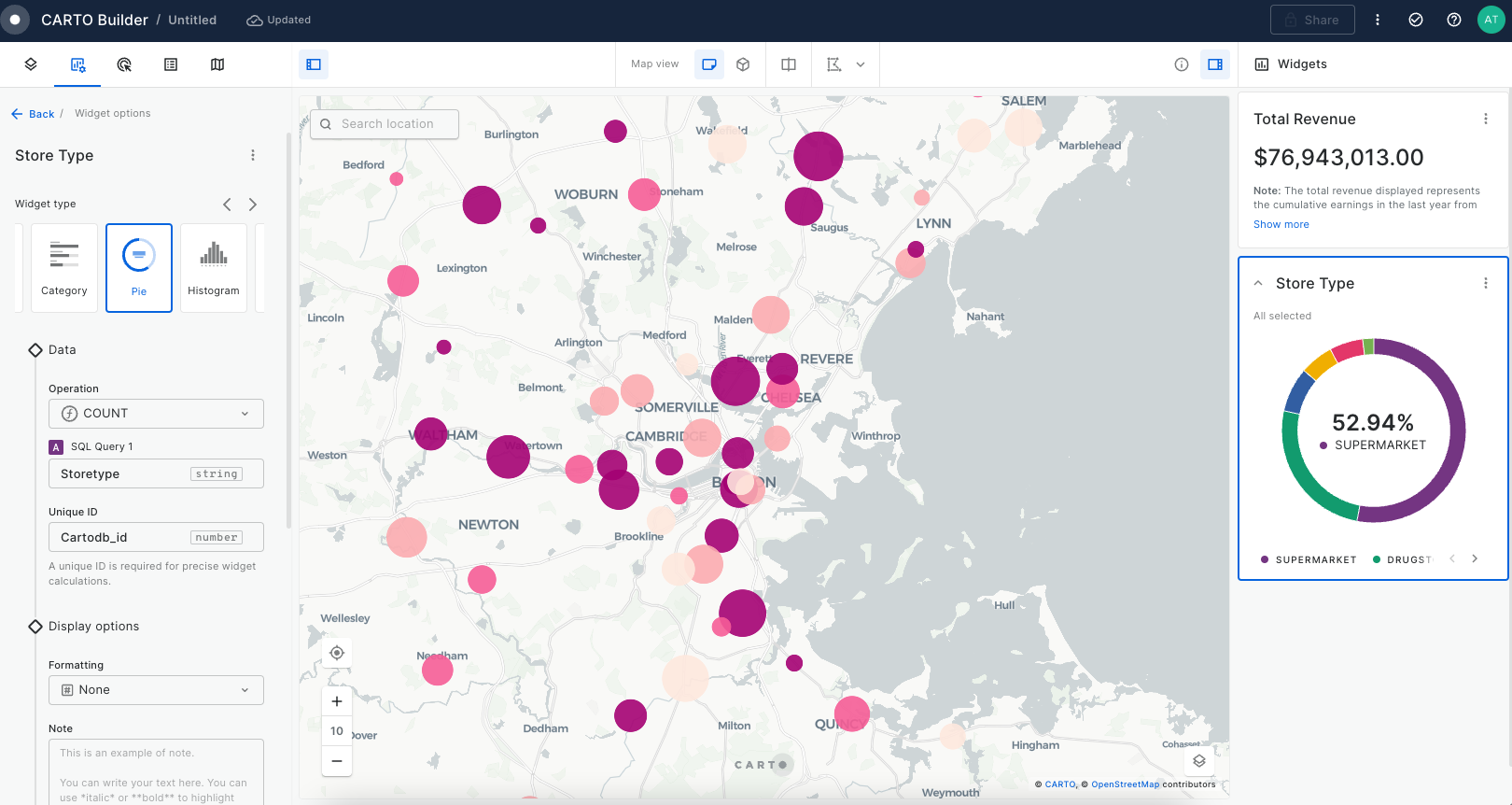Click Show more in Total Revenue
The image size is (1512, 805).
coord(1281,224)
